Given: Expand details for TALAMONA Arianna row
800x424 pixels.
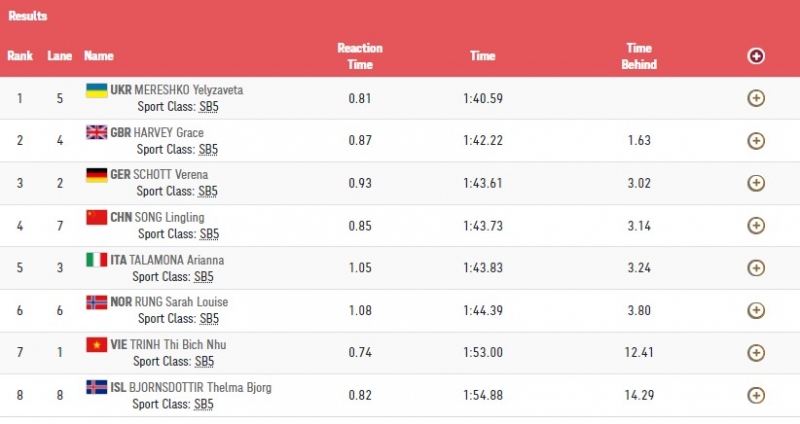Looking at the screenshot, I should click(x=756, y=268).
